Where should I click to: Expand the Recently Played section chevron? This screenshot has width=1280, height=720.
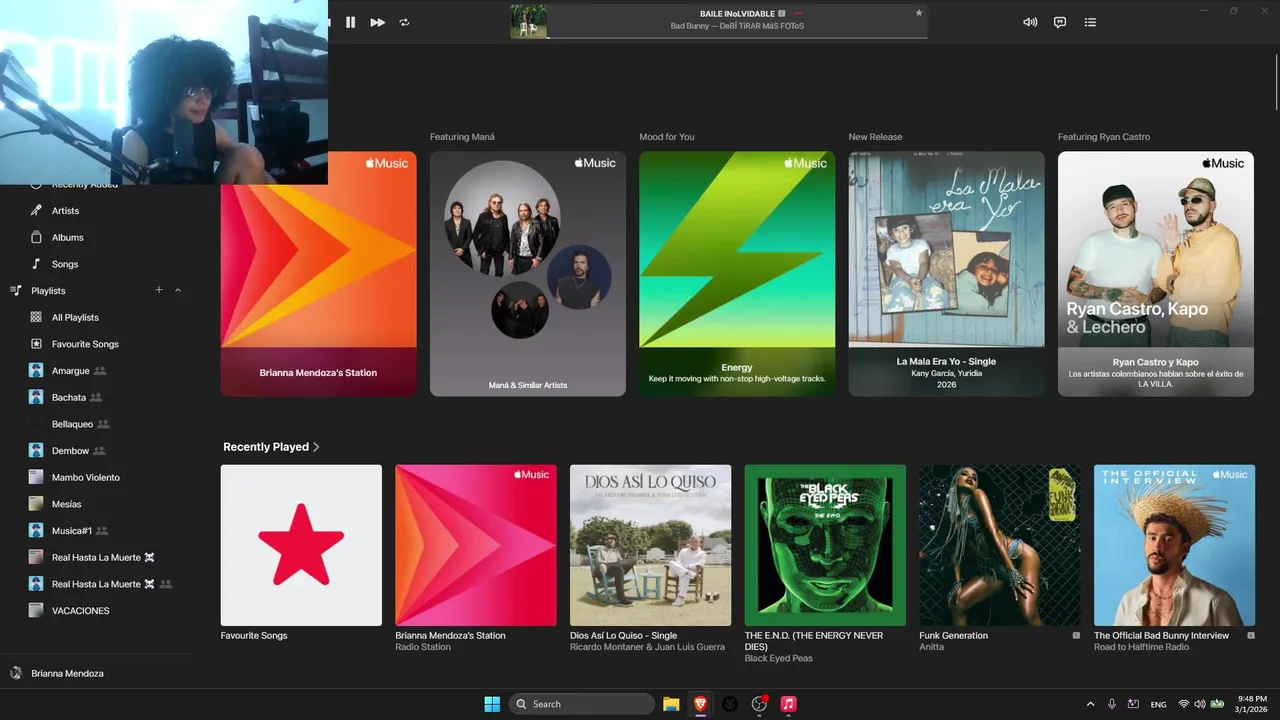316,447
